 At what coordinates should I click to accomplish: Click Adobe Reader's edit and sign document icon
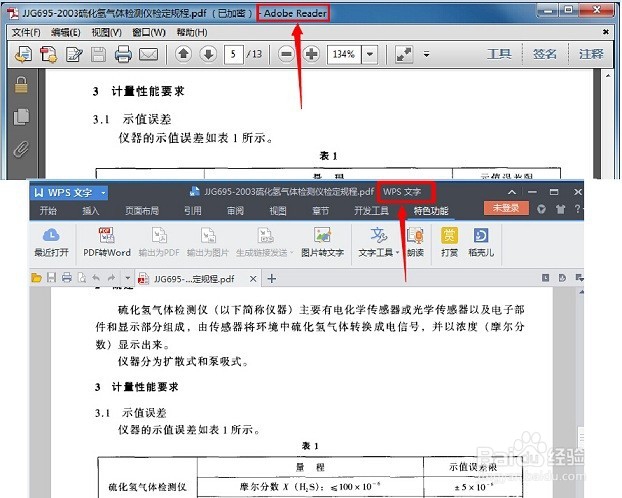(74, 54)
